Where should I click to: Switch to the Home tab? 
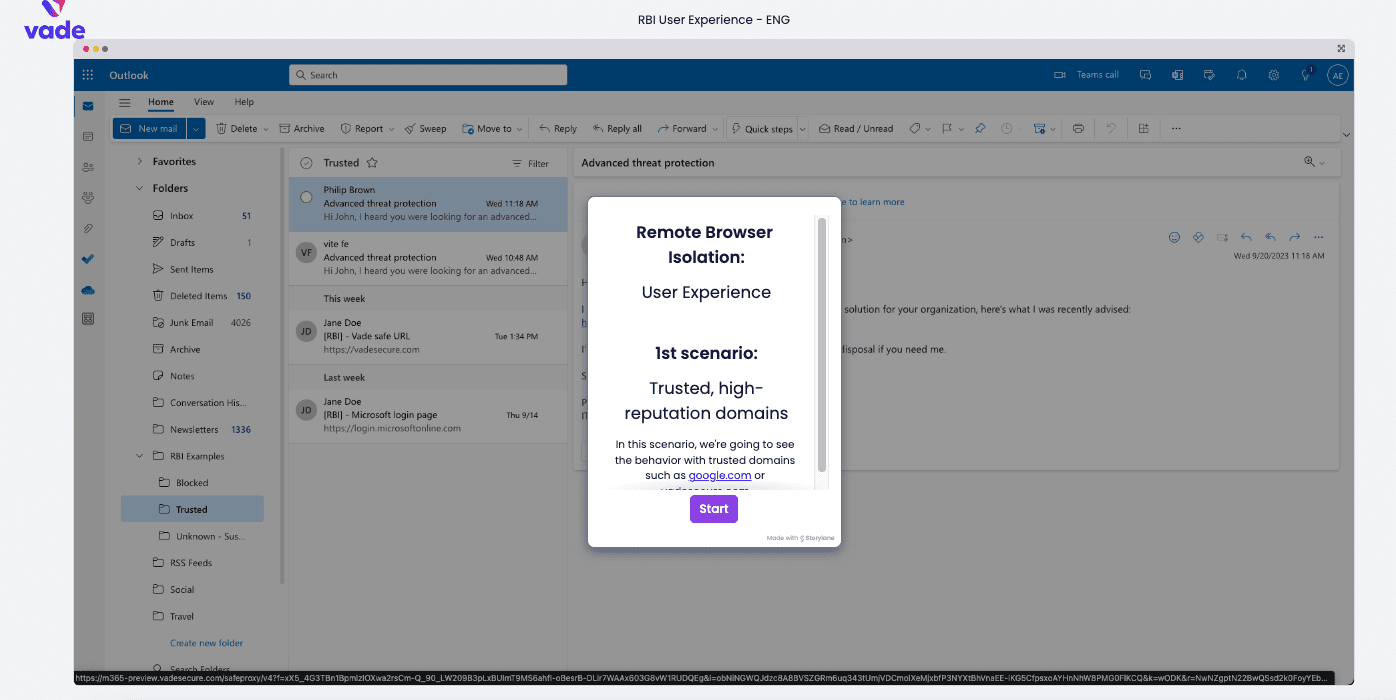click(161, 102)
